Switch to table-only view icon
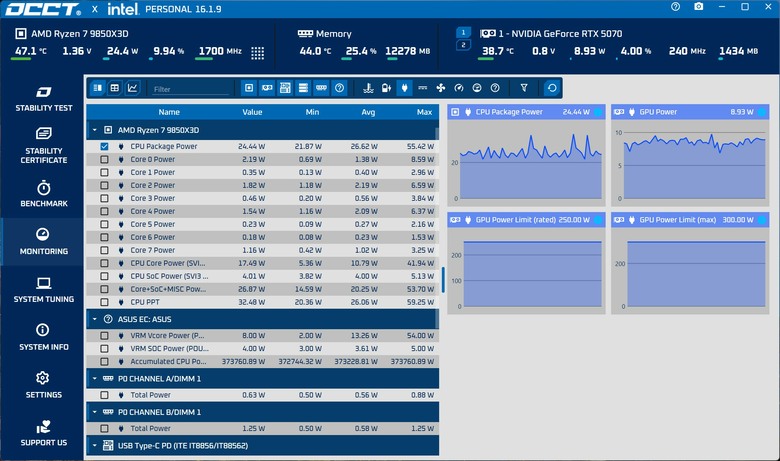780x461 pixels. pos(115,88)
